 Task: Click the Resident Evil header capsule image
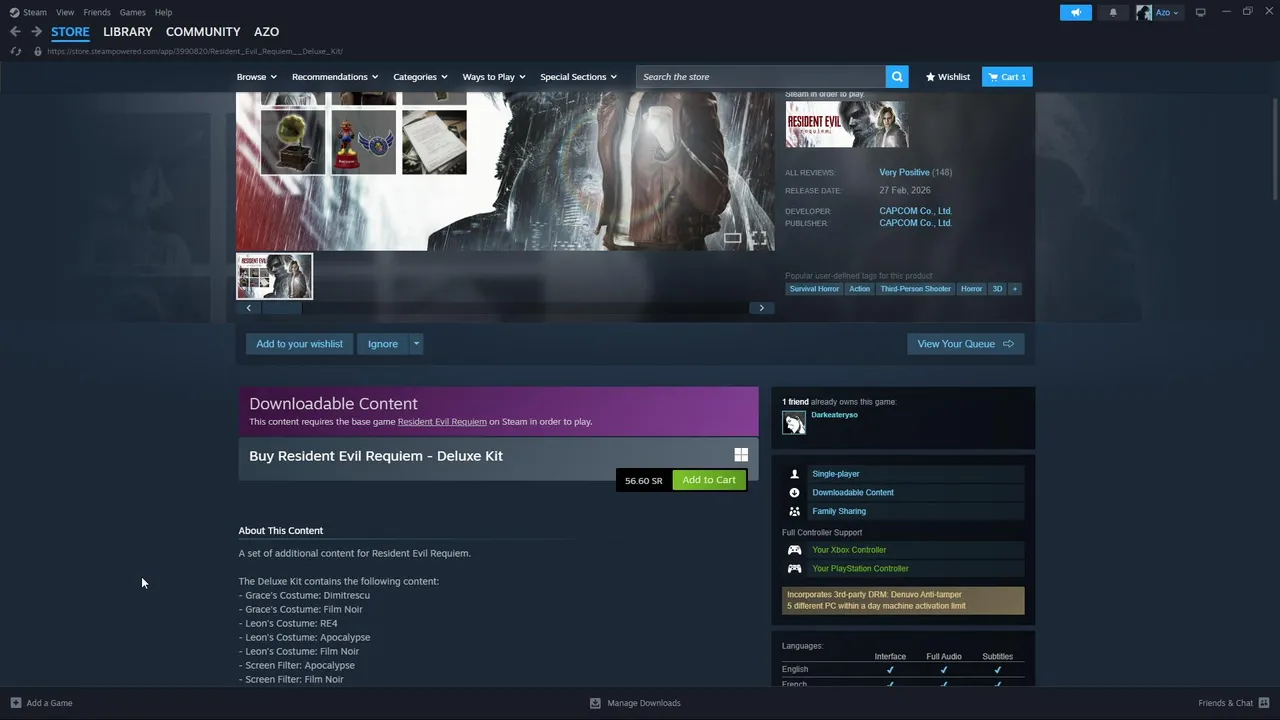(846, 125)
